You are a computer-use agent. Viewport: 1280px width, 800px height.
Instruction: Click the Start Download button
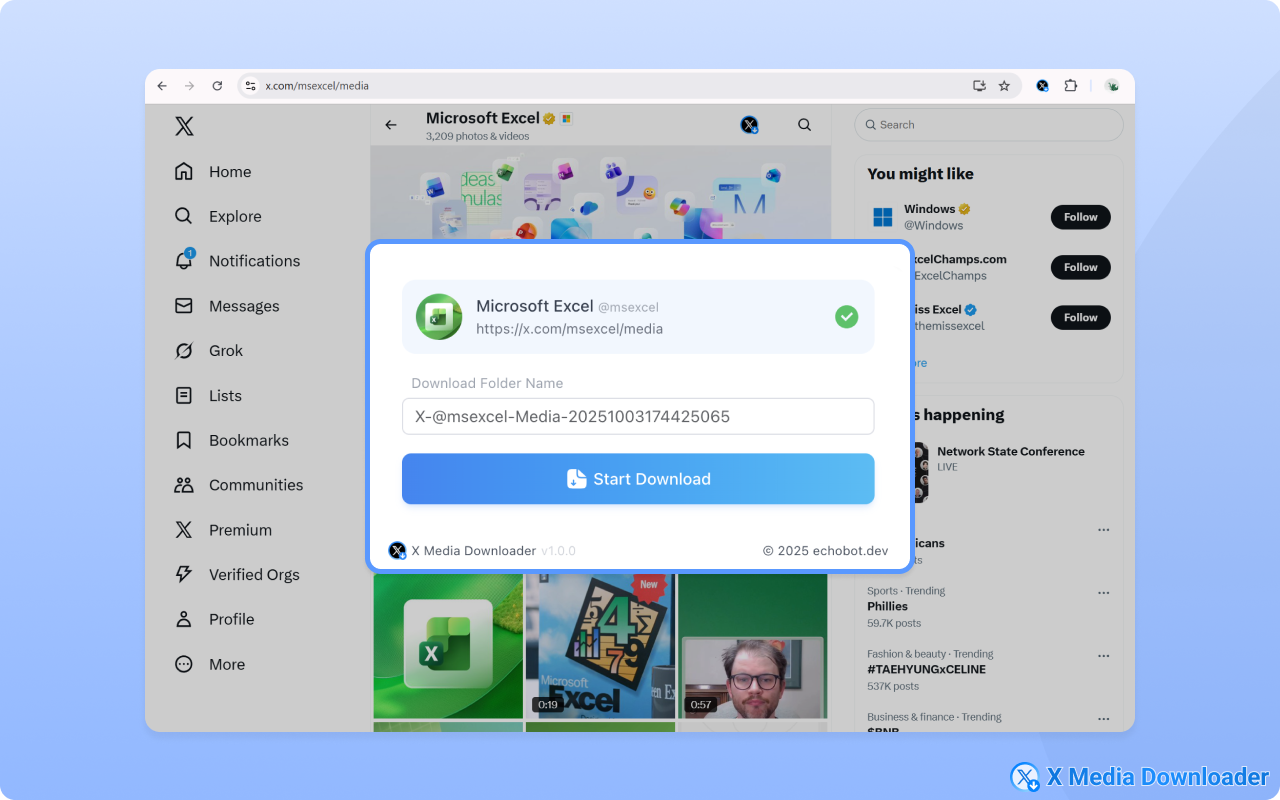(638, 479)
